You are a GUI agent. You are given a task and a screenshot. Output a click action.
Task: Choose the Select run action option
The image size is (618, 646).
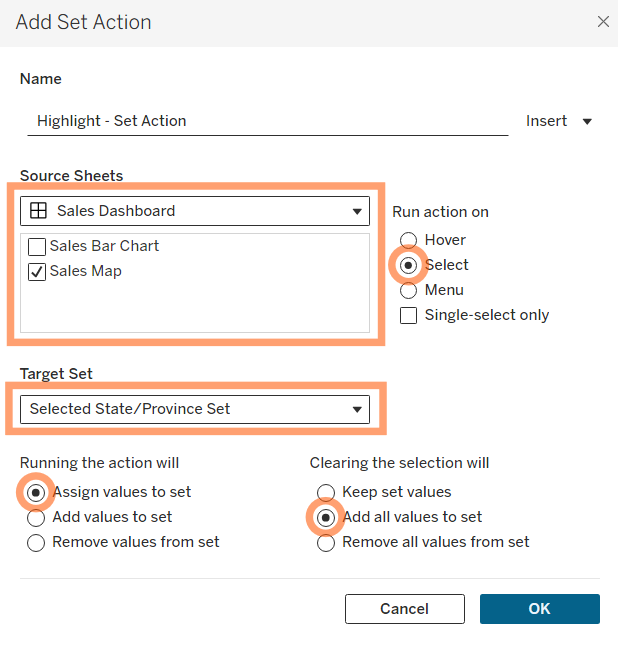(x=408, y=265)
